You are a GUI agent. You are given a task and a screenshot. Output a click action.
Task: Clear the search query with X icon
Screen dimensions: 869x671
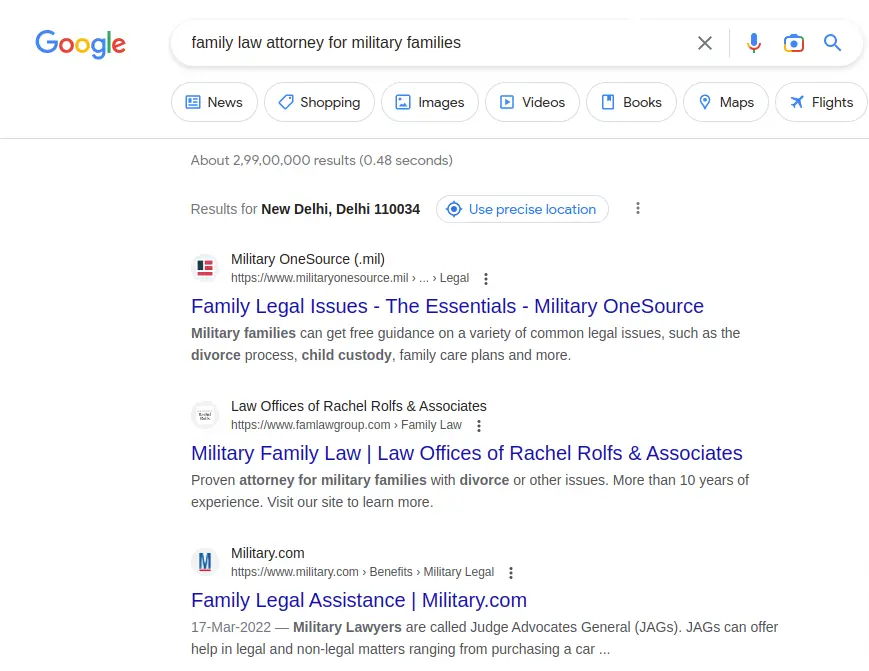tap(704, 43)
